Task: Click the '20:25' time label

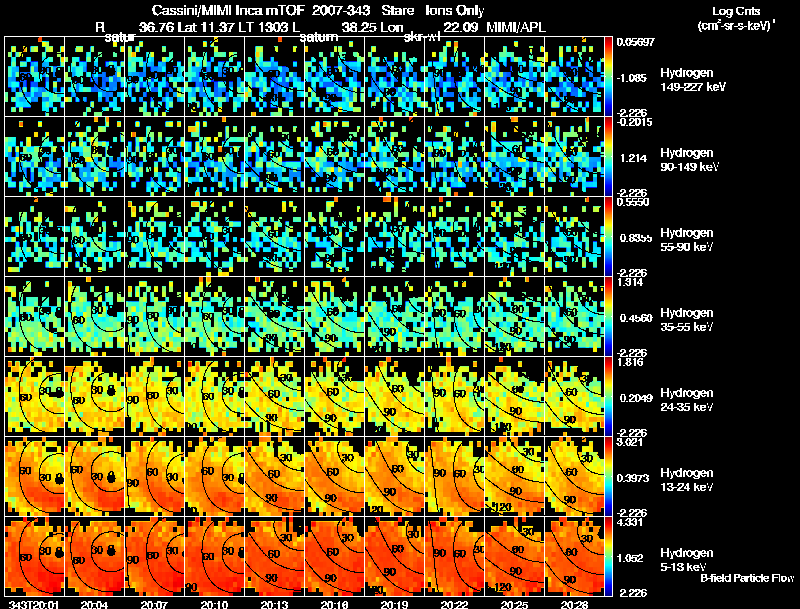Action: point(514,604)
